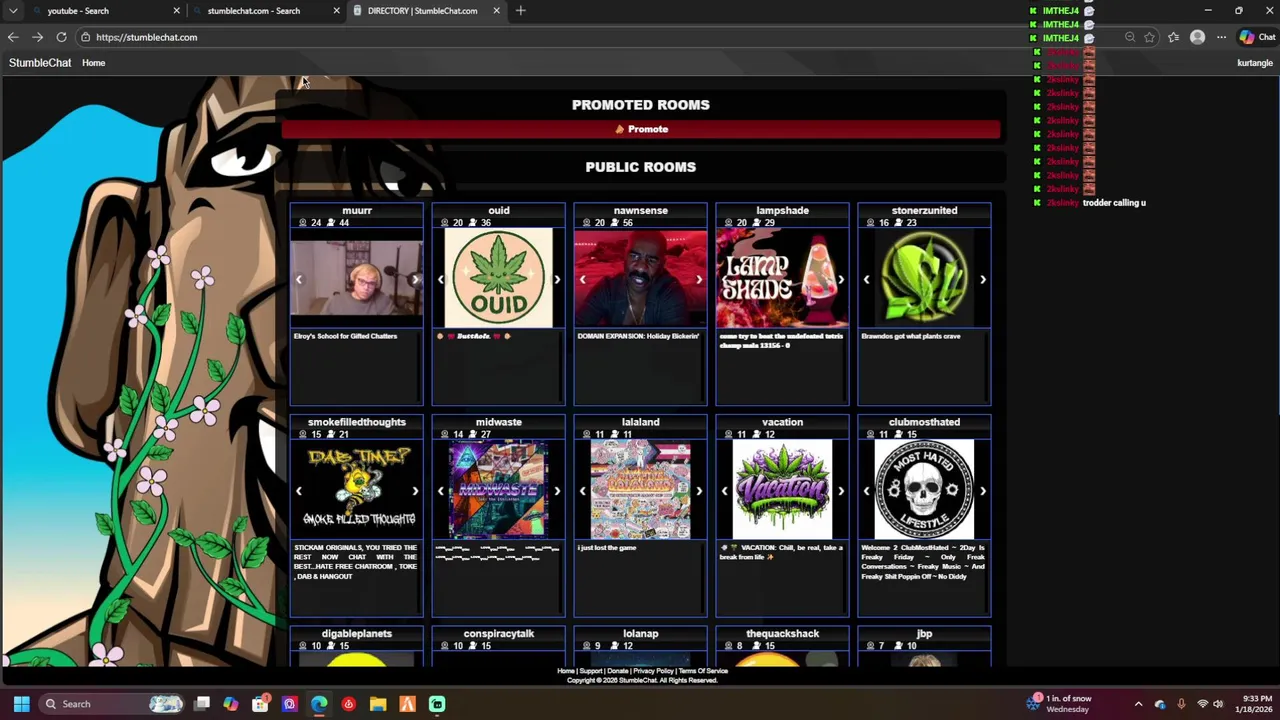Click the browser forward arrow
Image resolution: width=1280 pixels, height=720 pixels.
click(37, 37)
